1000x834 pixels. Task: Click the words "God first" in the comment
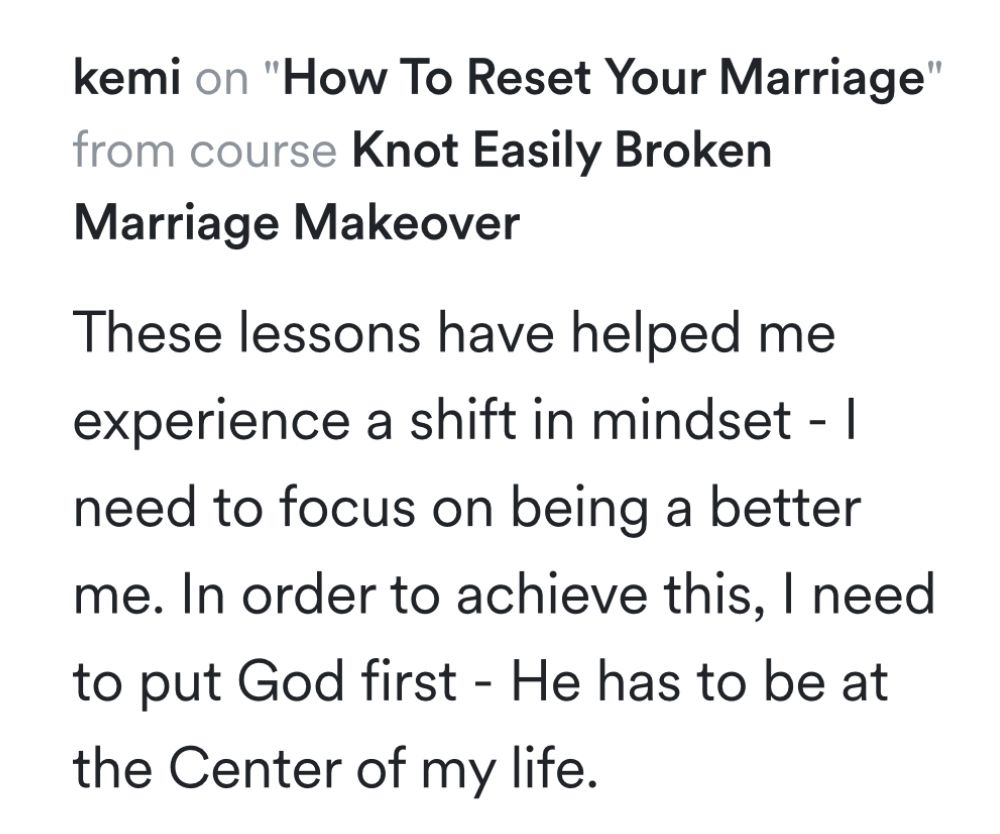pos(348,681)
